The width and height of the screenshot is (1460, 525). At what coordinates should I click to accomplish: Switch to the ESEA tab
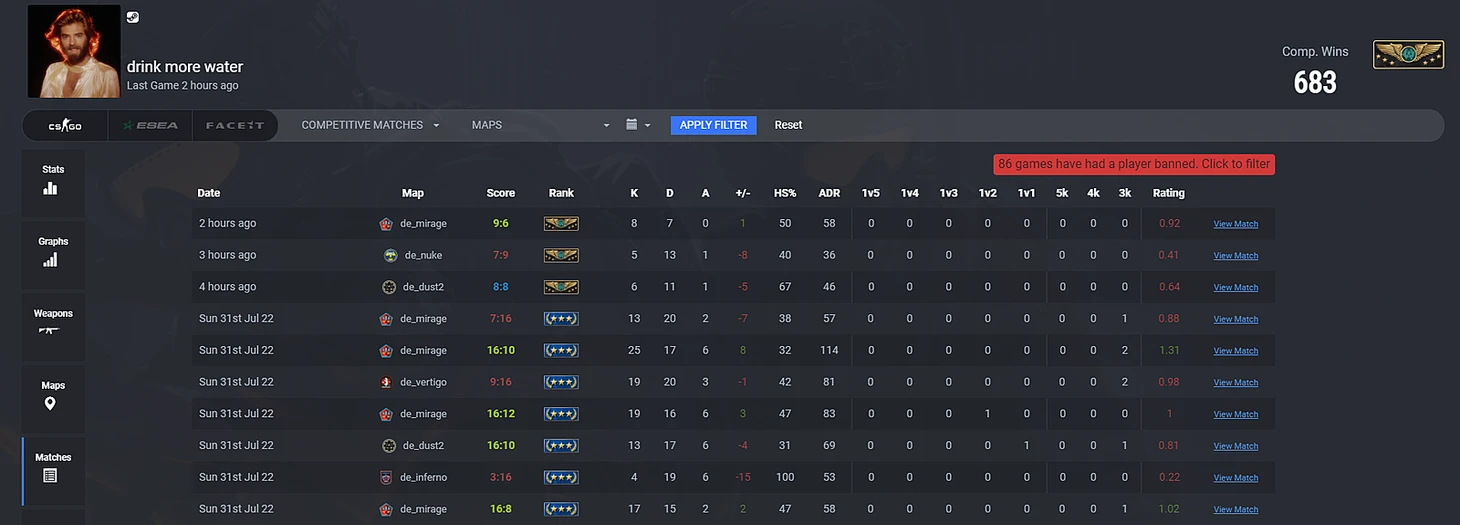(150, 126)
